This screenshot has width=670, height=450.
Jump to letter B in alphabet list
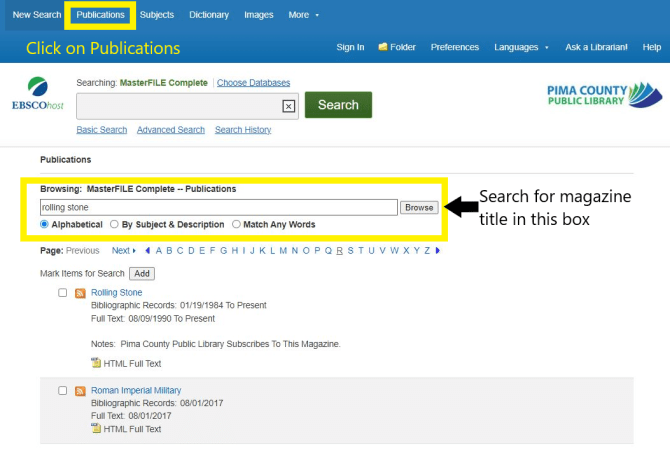pyautogui.click(x=169, y=250)
